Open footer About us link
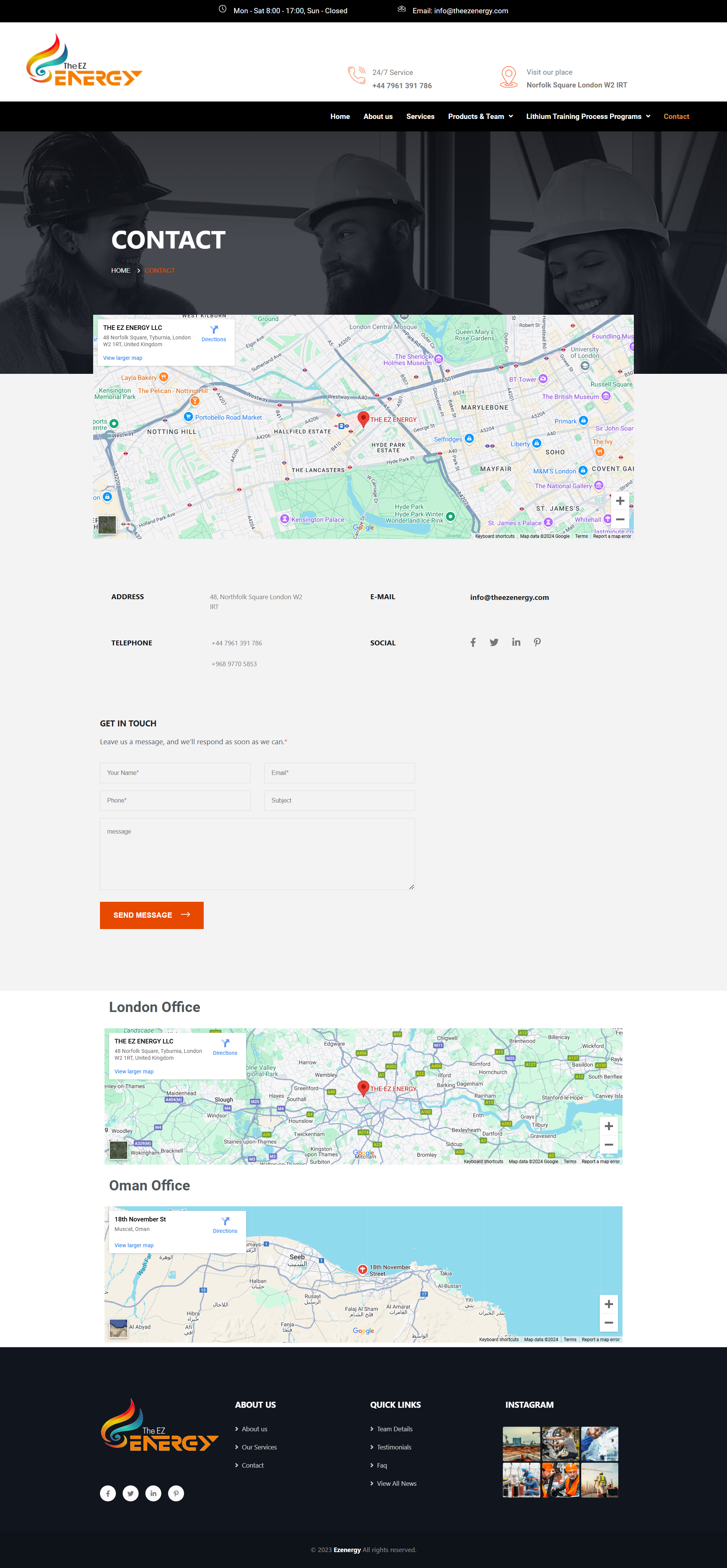The height and width of the screenshot is (1568, 727). point(254,1429)
